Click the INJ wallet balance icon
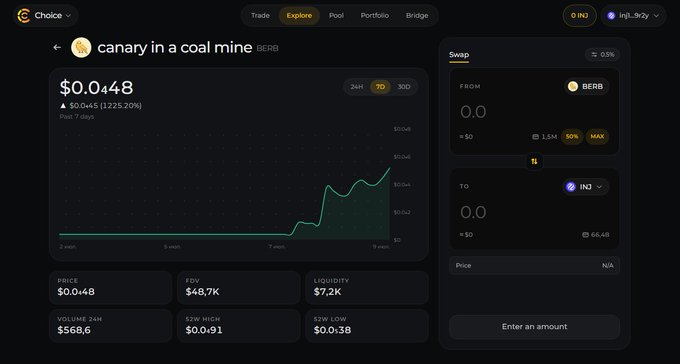Image resolution: width=680 pixels, height=364 pixels. pos(585,235)
